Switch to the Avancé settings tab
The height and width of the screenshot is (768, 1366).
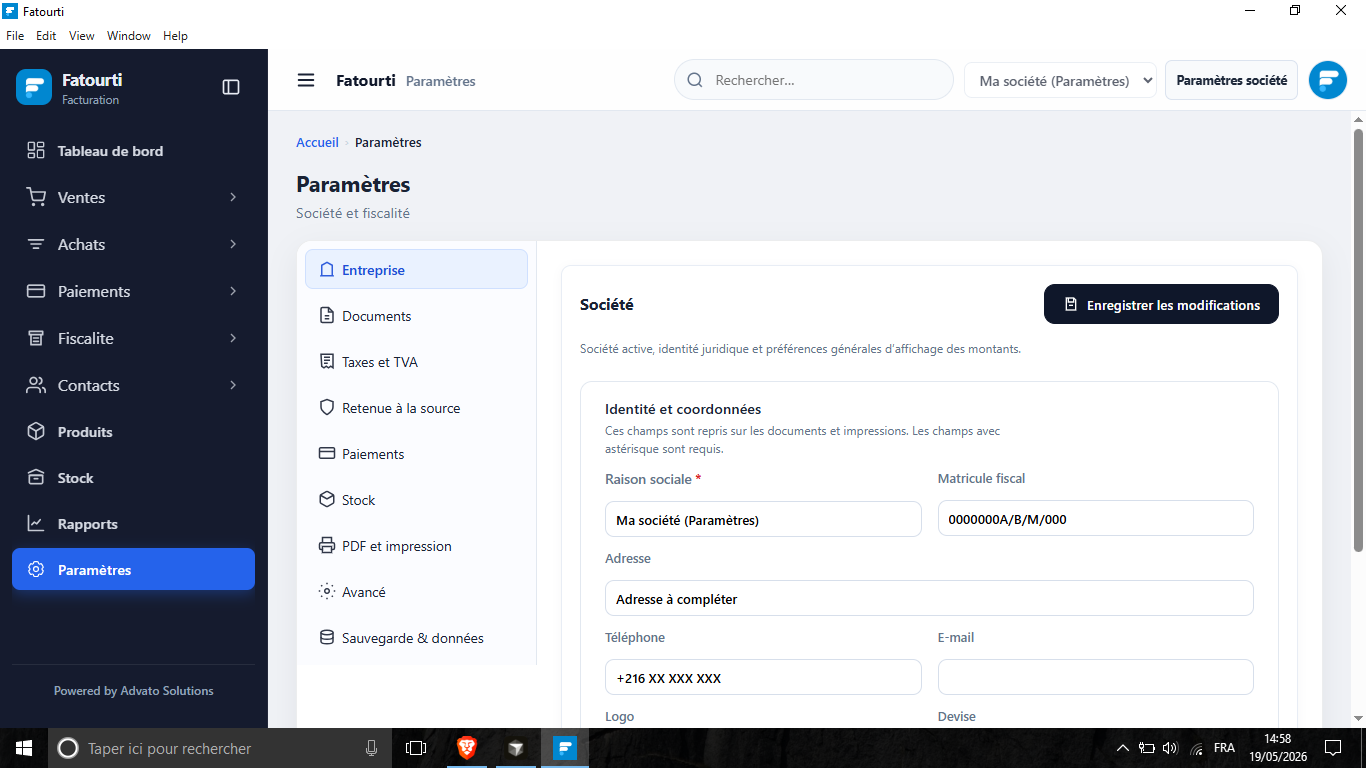tap(416, 592)
